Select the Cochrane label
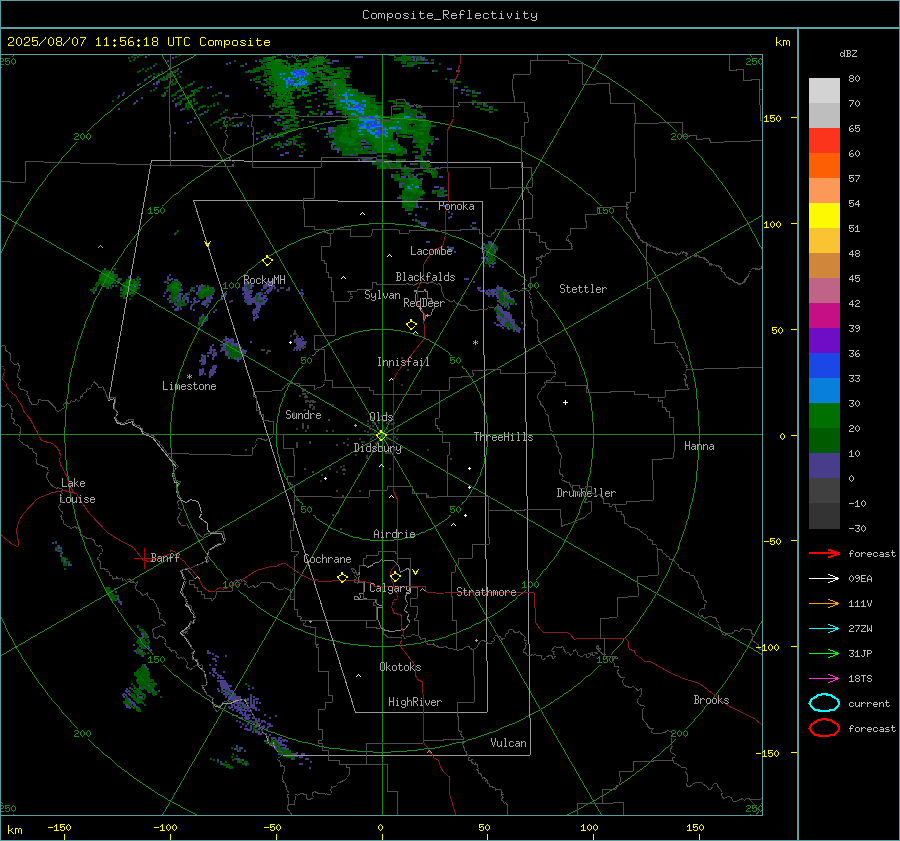This screenshot has height=841, width=900. (x=327, y=559)
